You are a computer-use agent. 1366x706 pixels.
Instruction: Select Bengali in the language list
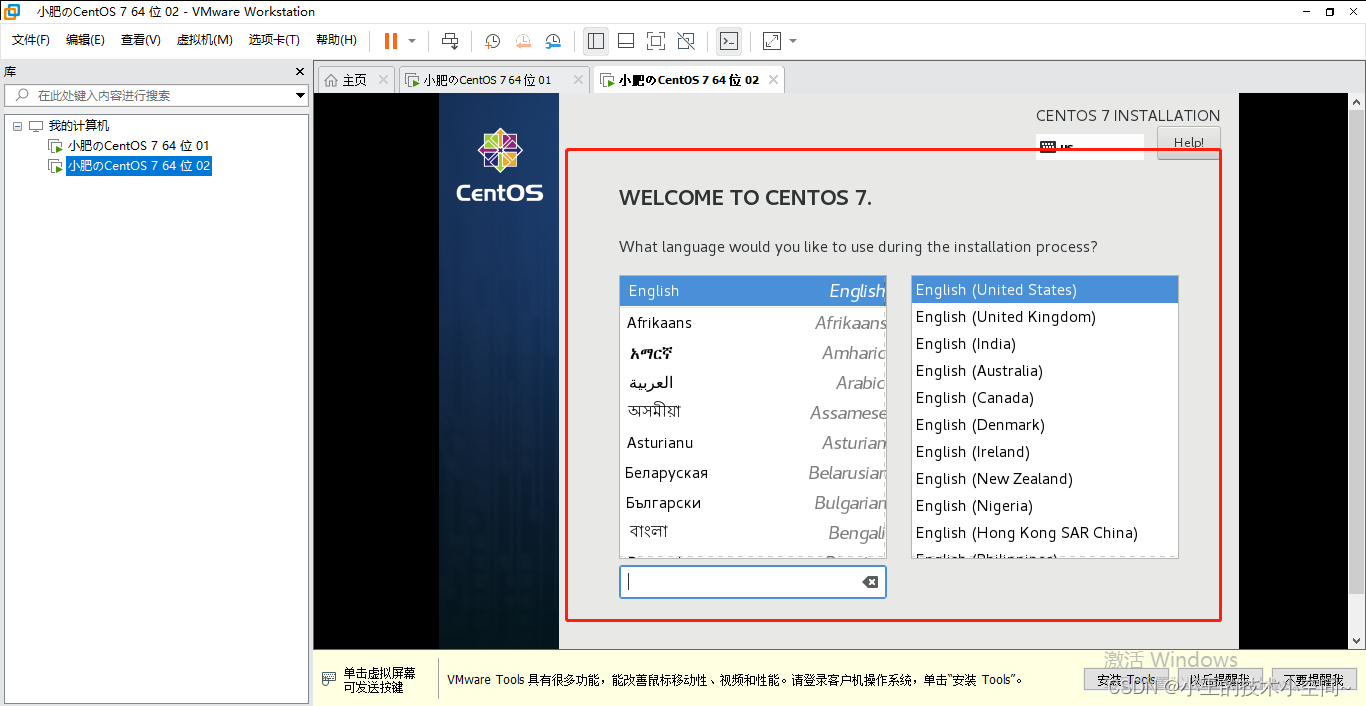coord(753,533)
